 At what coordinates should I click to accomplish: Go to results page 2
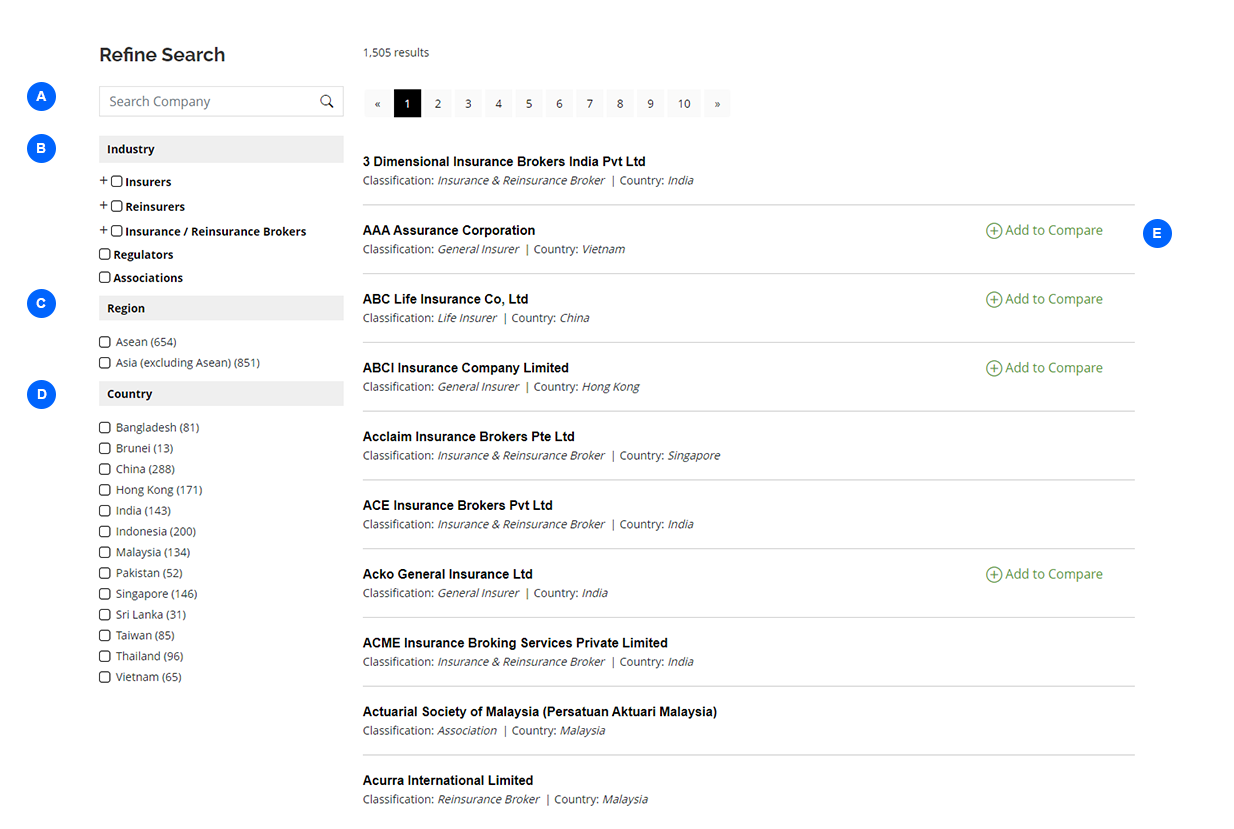[x=438, y=103]
